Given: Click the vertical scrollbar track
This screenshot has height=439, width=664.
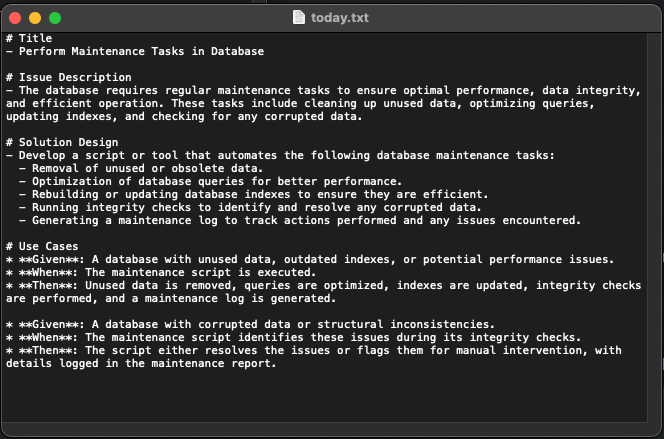Looking at the screenshot, I should 653,227.
